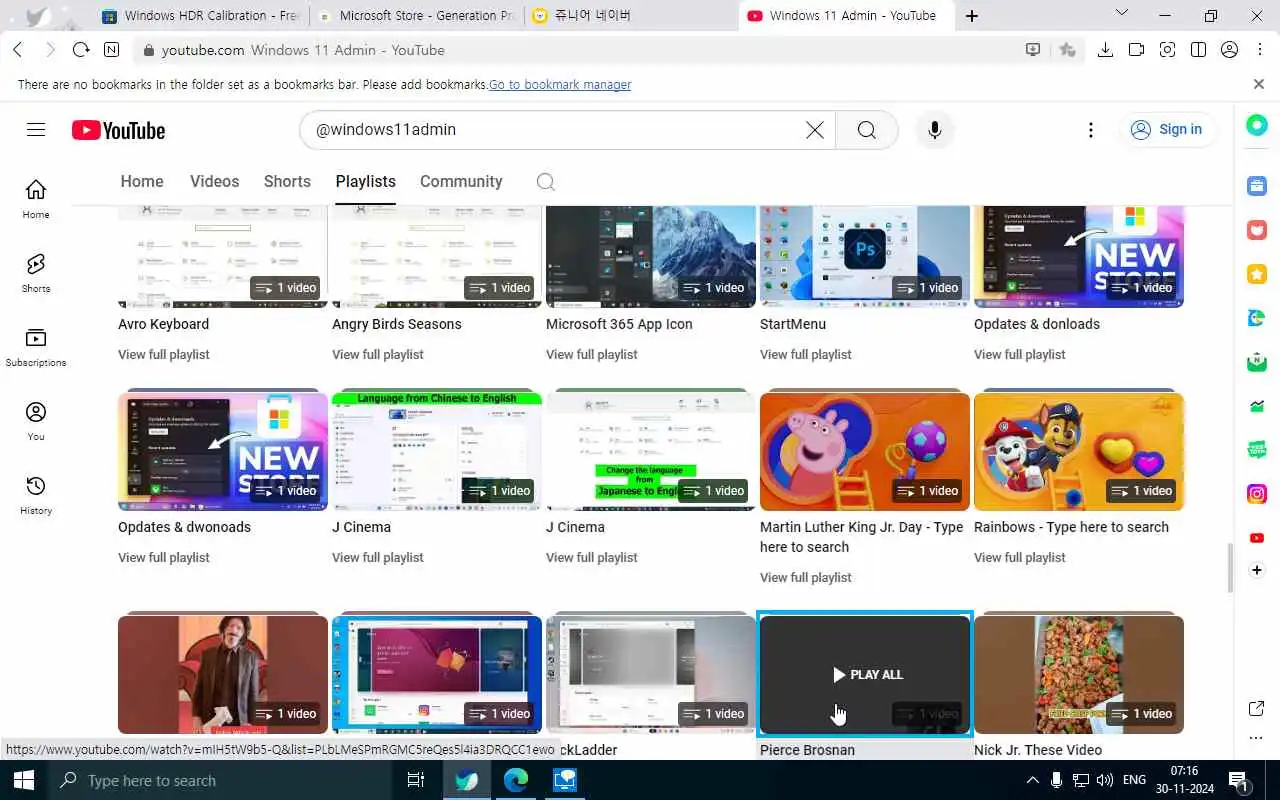Image resolution: width=1280 pixels, height=800 pixels.
Task: Open Opdates & dwonoads playlist thumbnail
Action: (223, 451)
